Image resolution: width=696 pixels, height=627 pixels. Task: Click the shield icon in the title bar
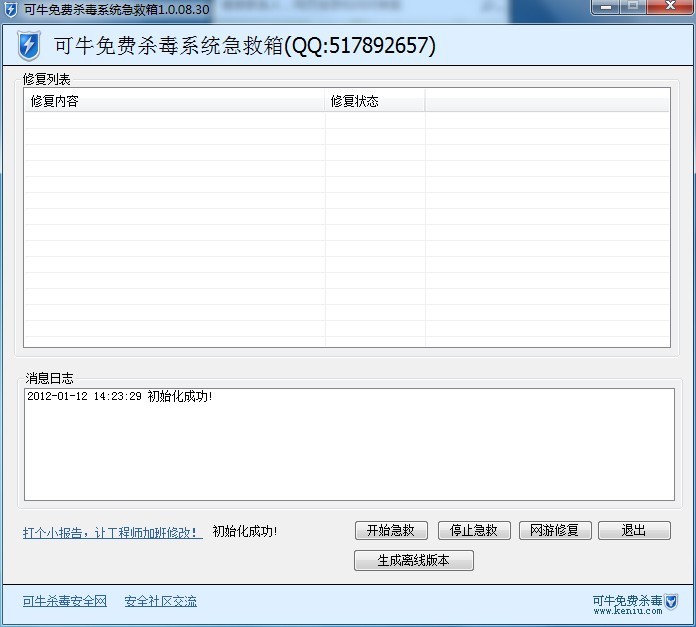11,9
